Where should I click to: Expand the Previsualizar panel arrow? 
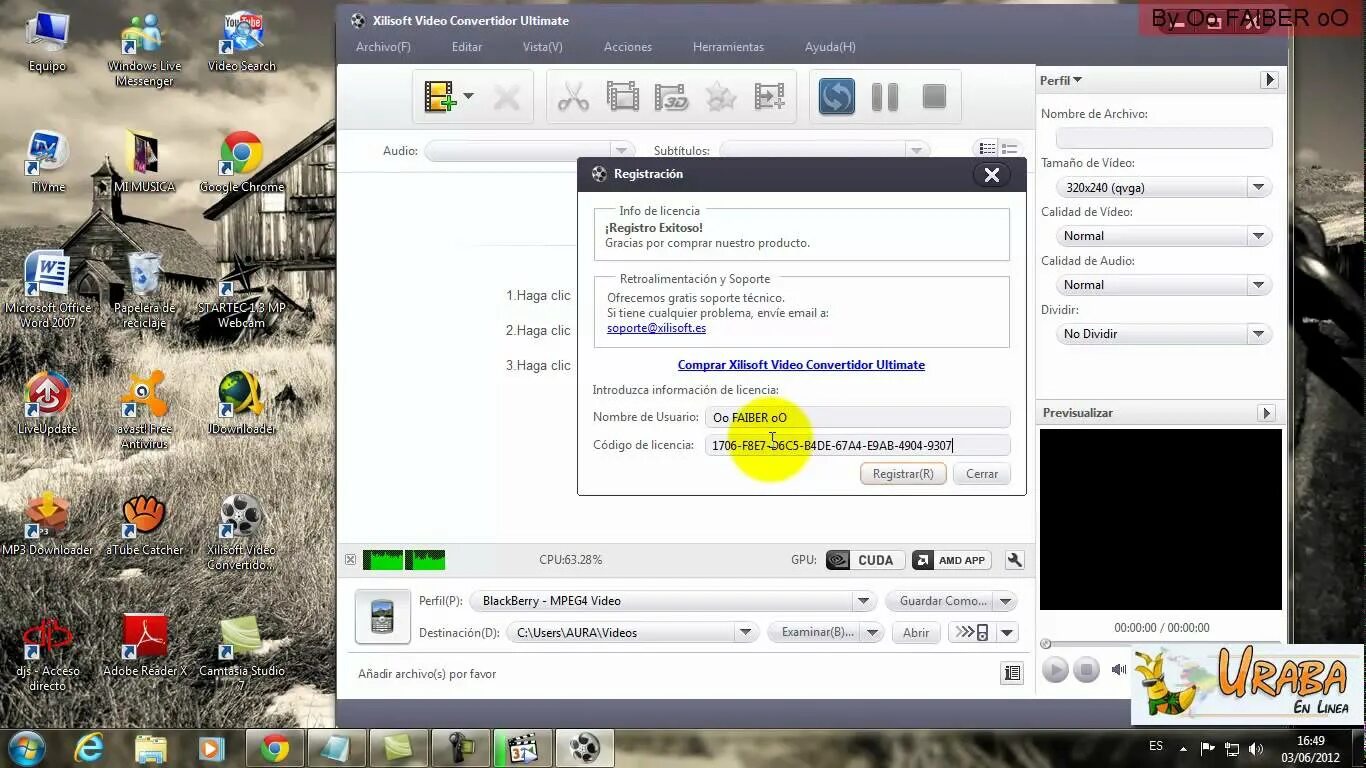(x=1266, y=413)
